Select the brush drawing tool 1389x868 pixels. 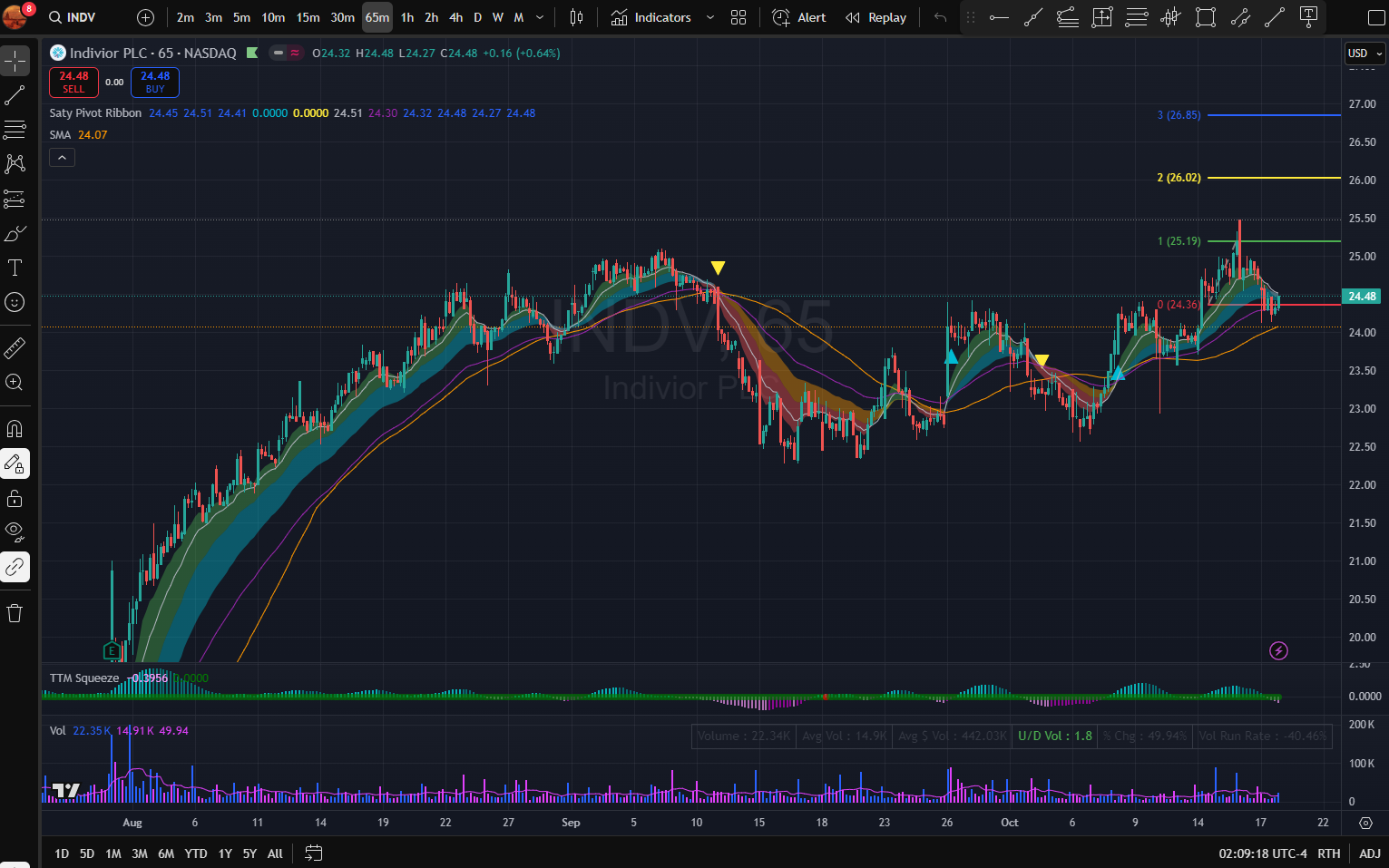15,233
